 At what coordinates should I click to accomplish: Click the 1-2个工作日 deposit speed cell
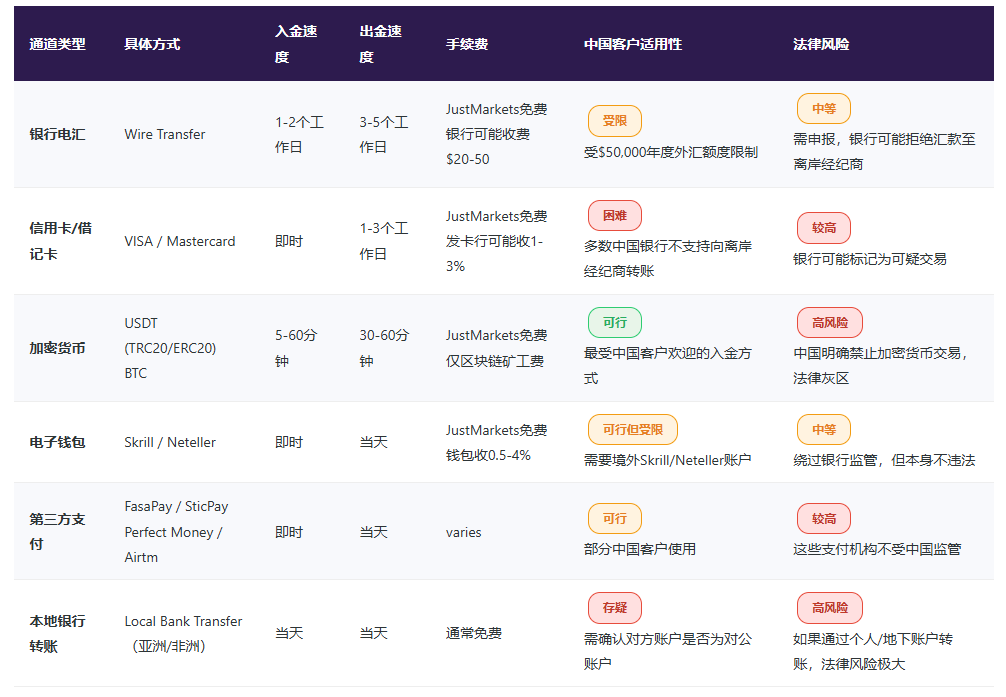[x=299, y=134]
